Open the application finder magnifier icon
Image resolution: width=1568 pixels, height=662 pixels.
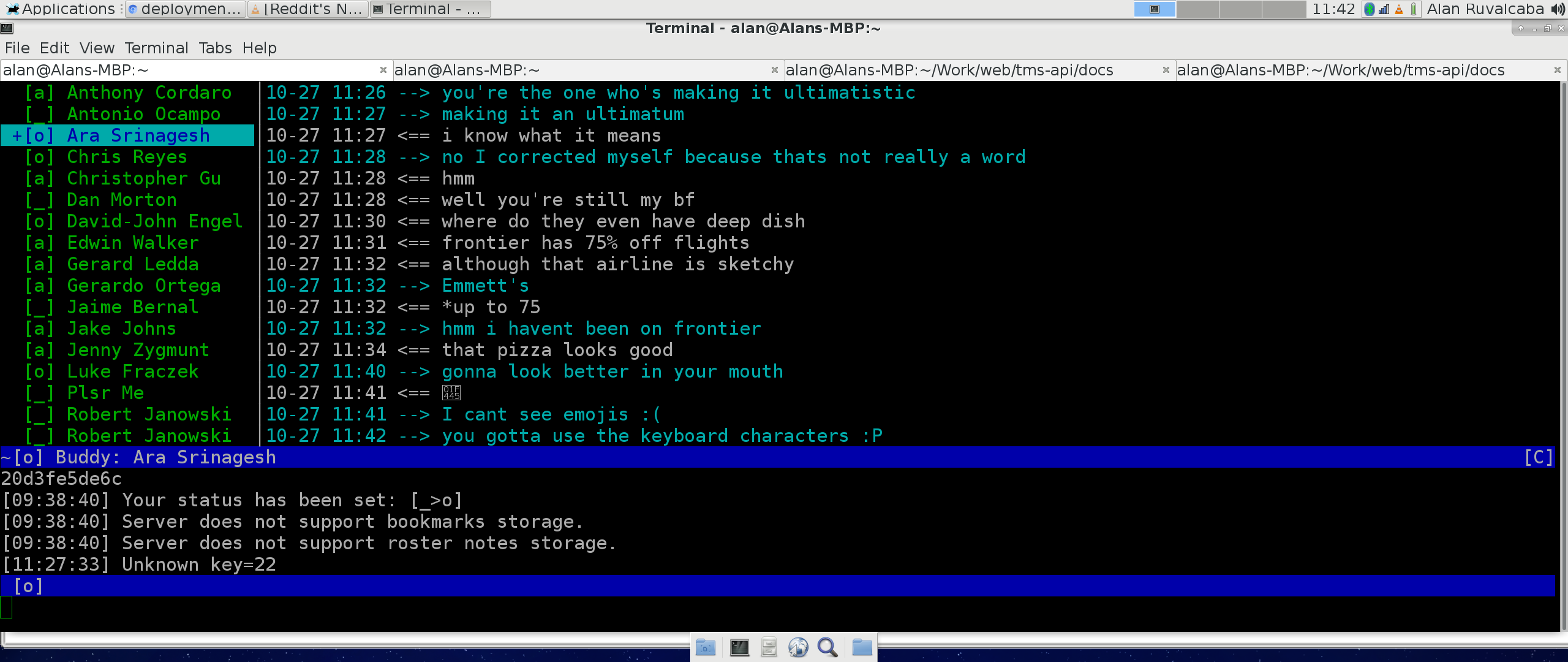pos(827,647)
